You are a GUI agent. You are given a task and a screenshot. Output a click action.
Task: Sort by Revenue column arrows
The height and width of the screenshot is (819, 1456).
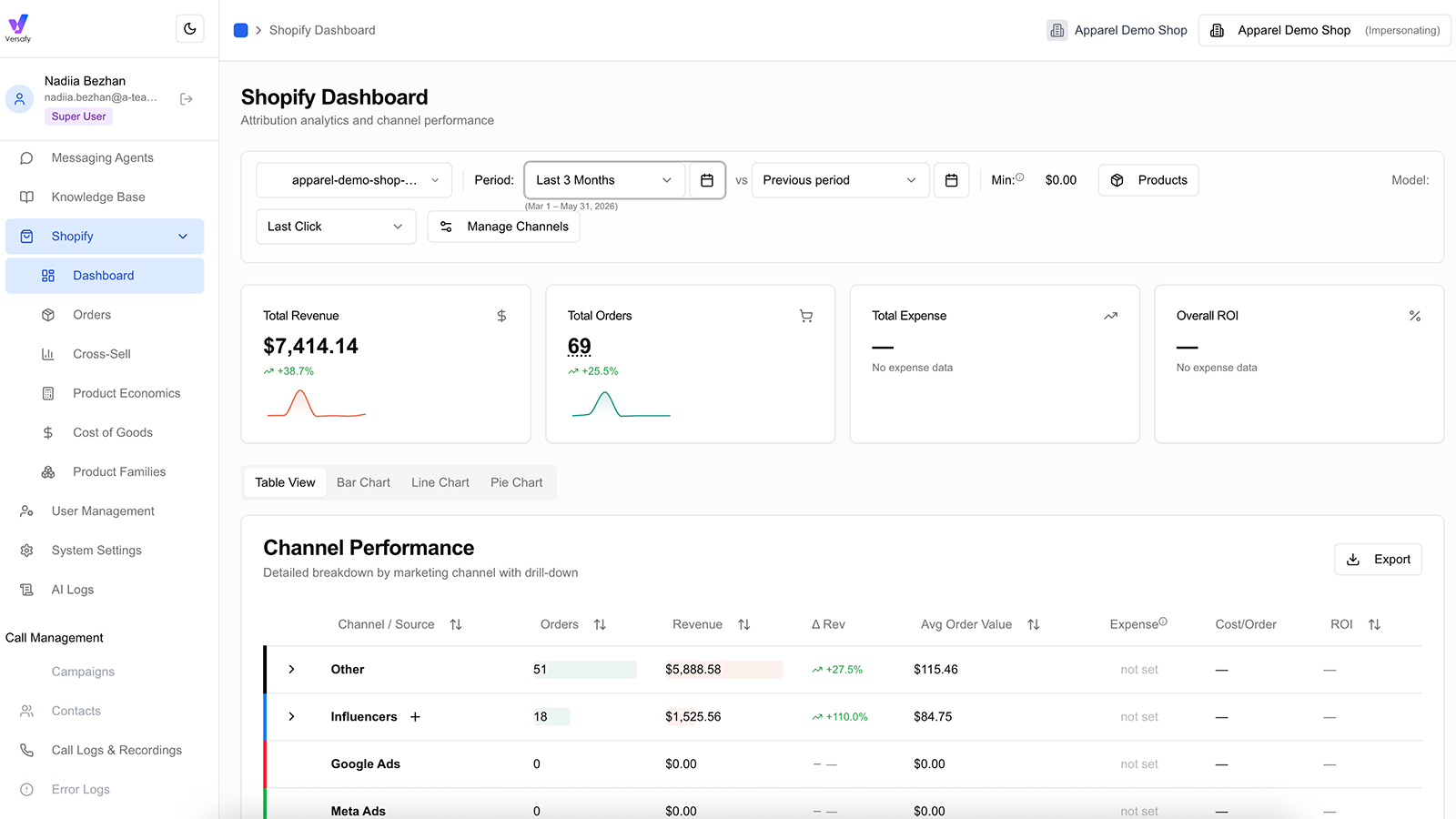click(743, 624)
